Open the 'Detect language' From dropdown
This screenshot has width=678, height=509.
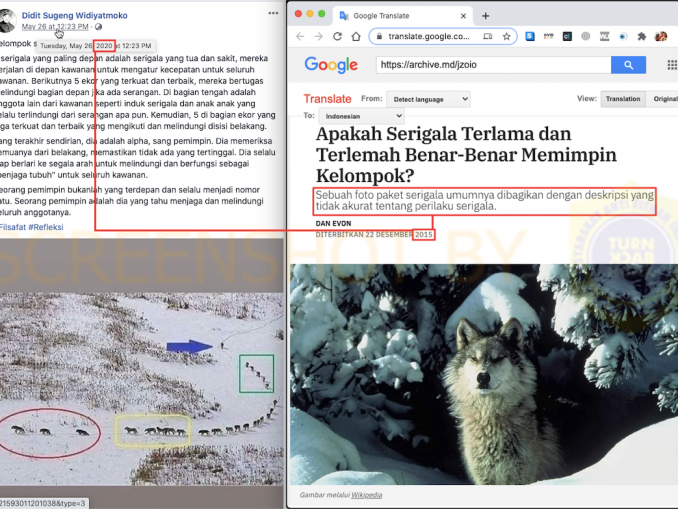(428, 99)
